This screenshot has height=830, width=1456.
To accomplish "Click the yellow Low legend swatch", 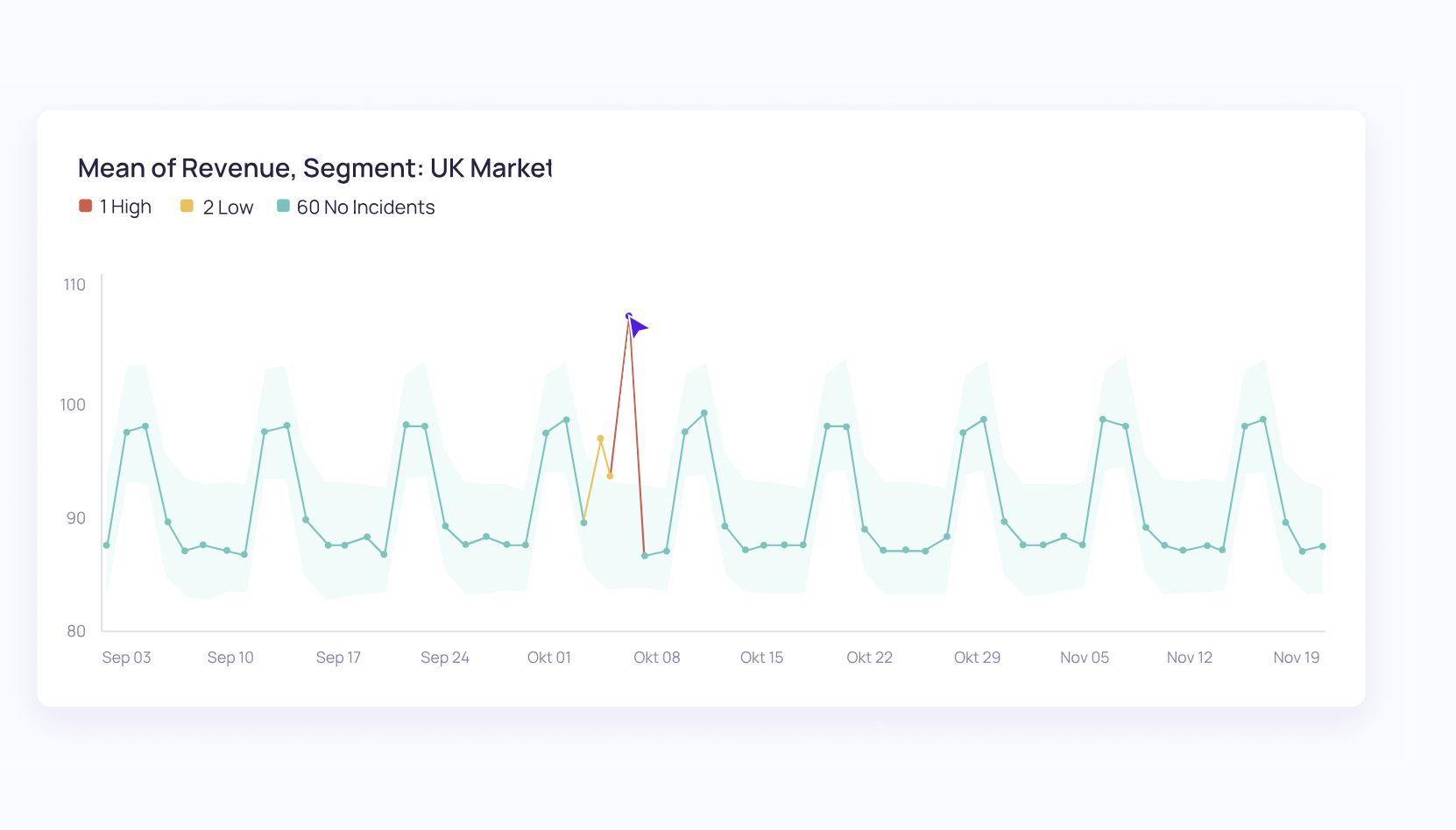I will [187, 206].
